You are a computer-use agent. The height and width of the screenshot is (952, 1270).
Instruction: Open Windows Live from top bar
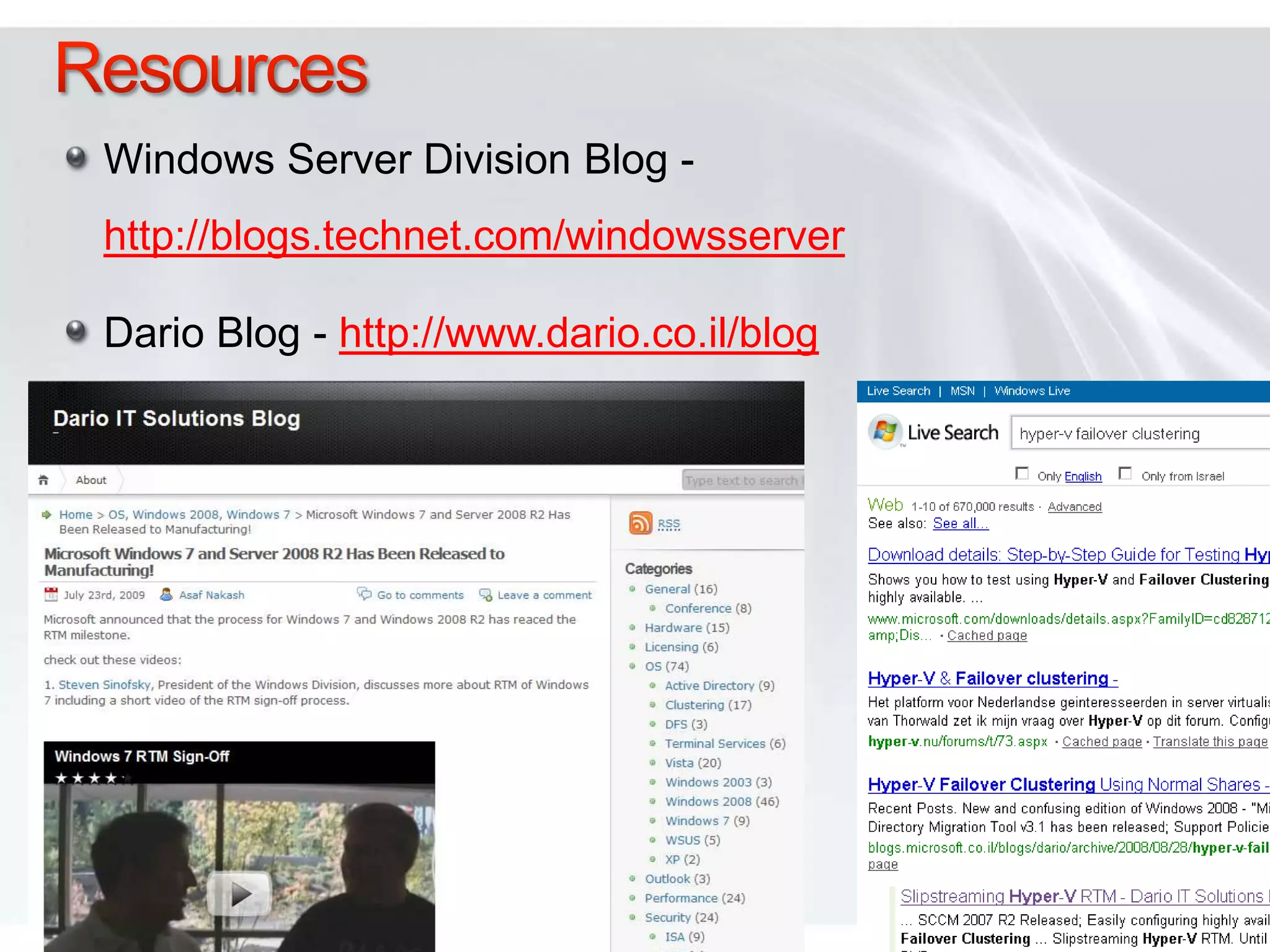[1032, 391]
